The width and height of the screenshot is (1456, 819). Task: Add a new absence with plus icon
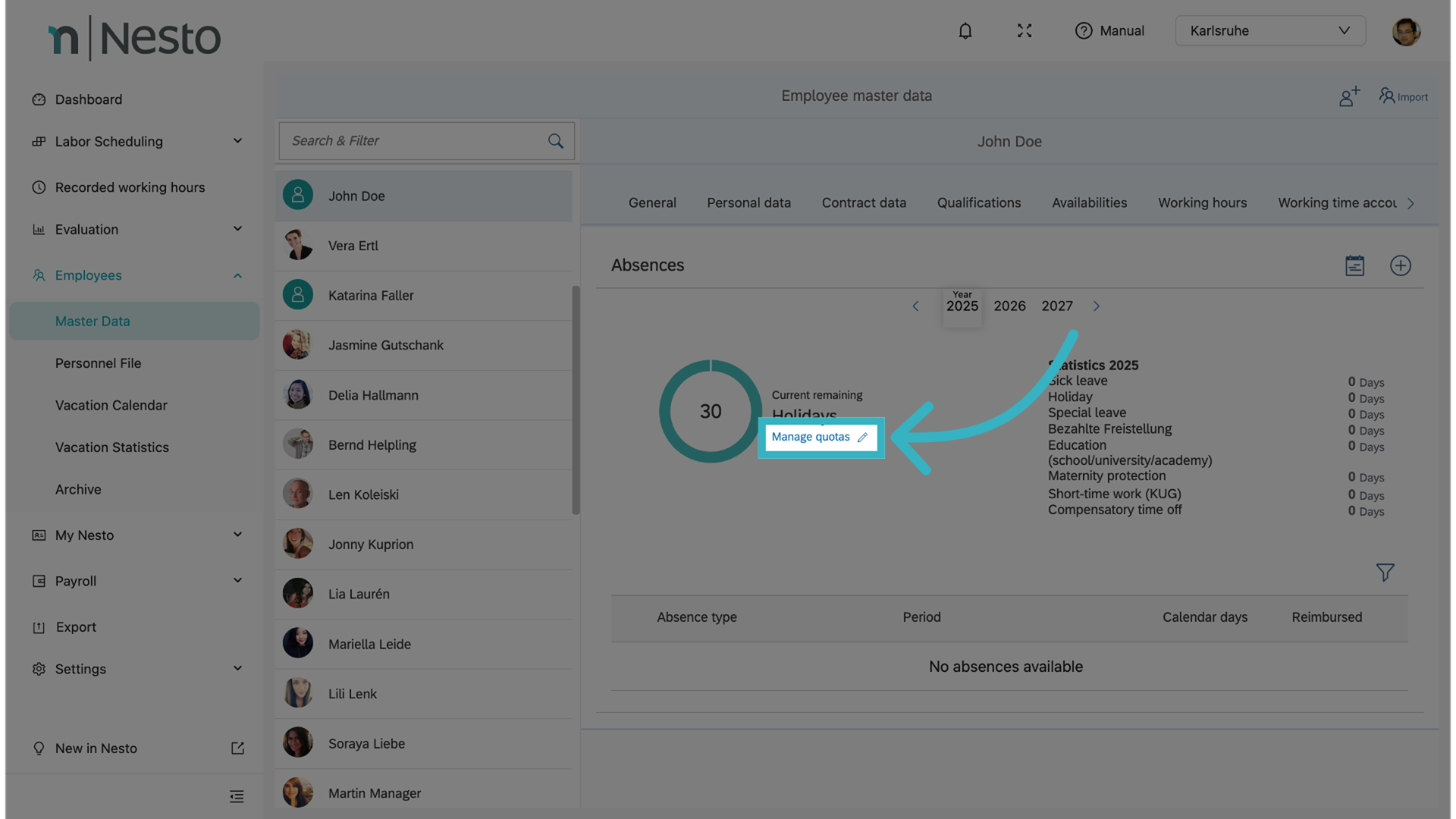[1400, 265]
